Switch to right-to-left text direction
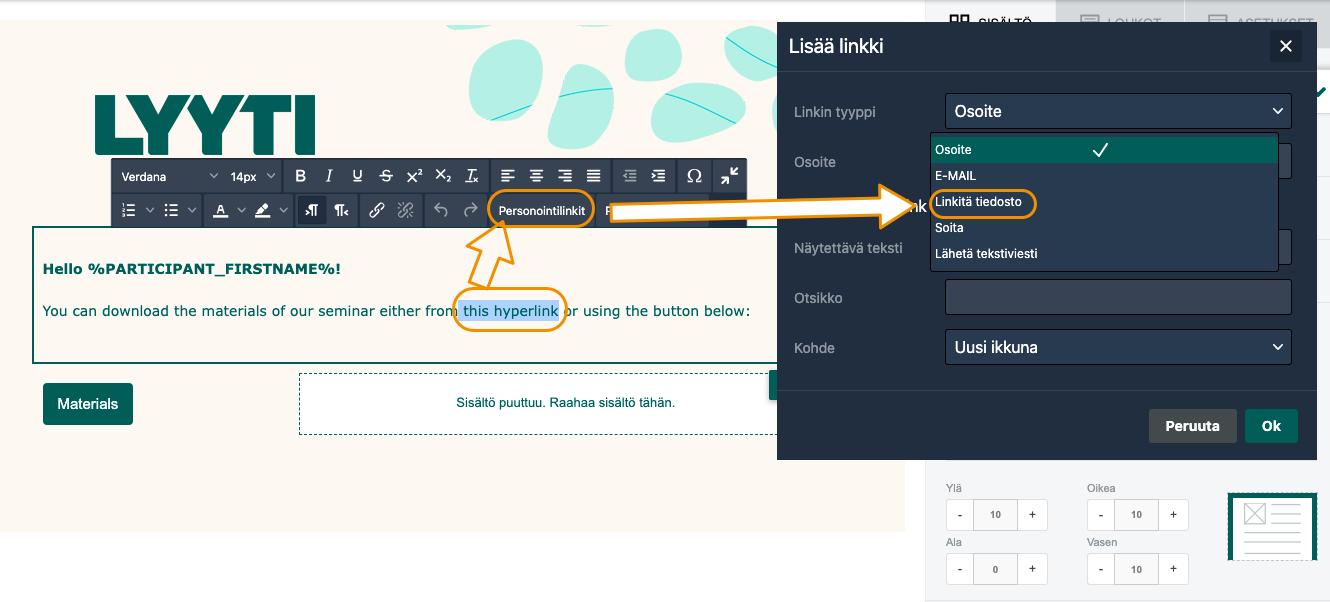 (341, 210)
